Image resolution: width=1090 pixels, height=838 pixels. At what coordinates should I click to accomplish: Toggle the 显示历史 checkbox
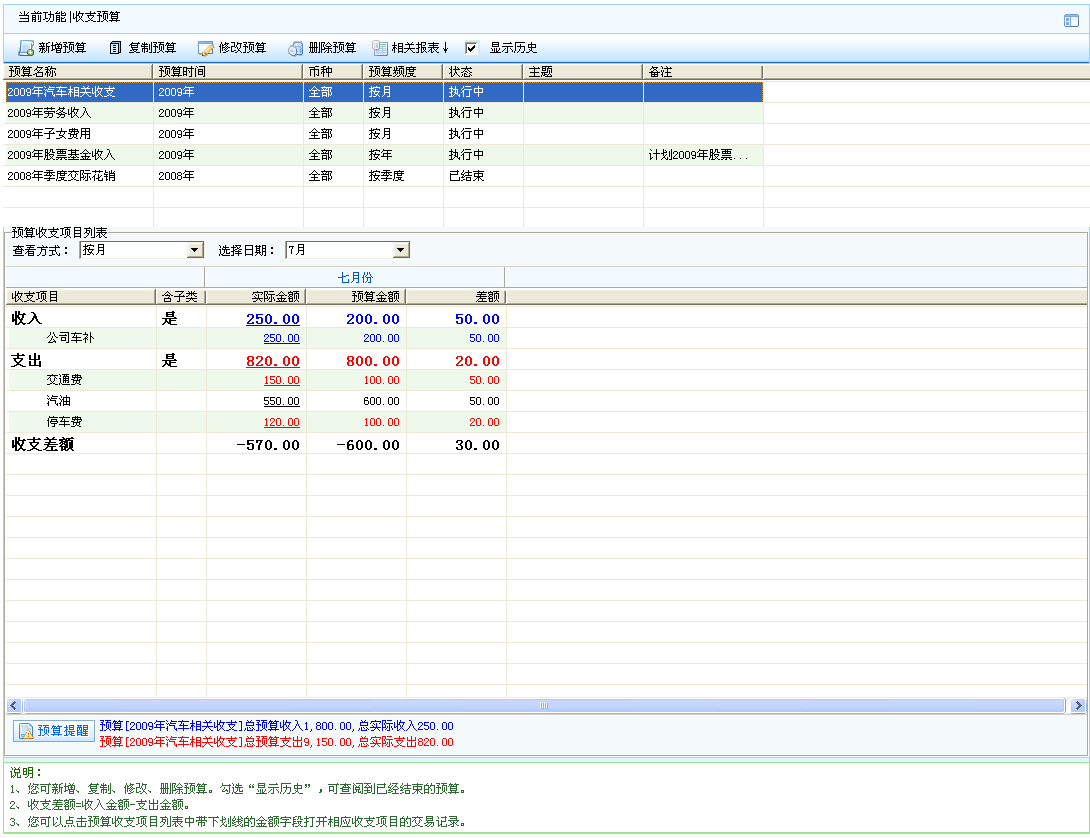(x=472, y=48)
